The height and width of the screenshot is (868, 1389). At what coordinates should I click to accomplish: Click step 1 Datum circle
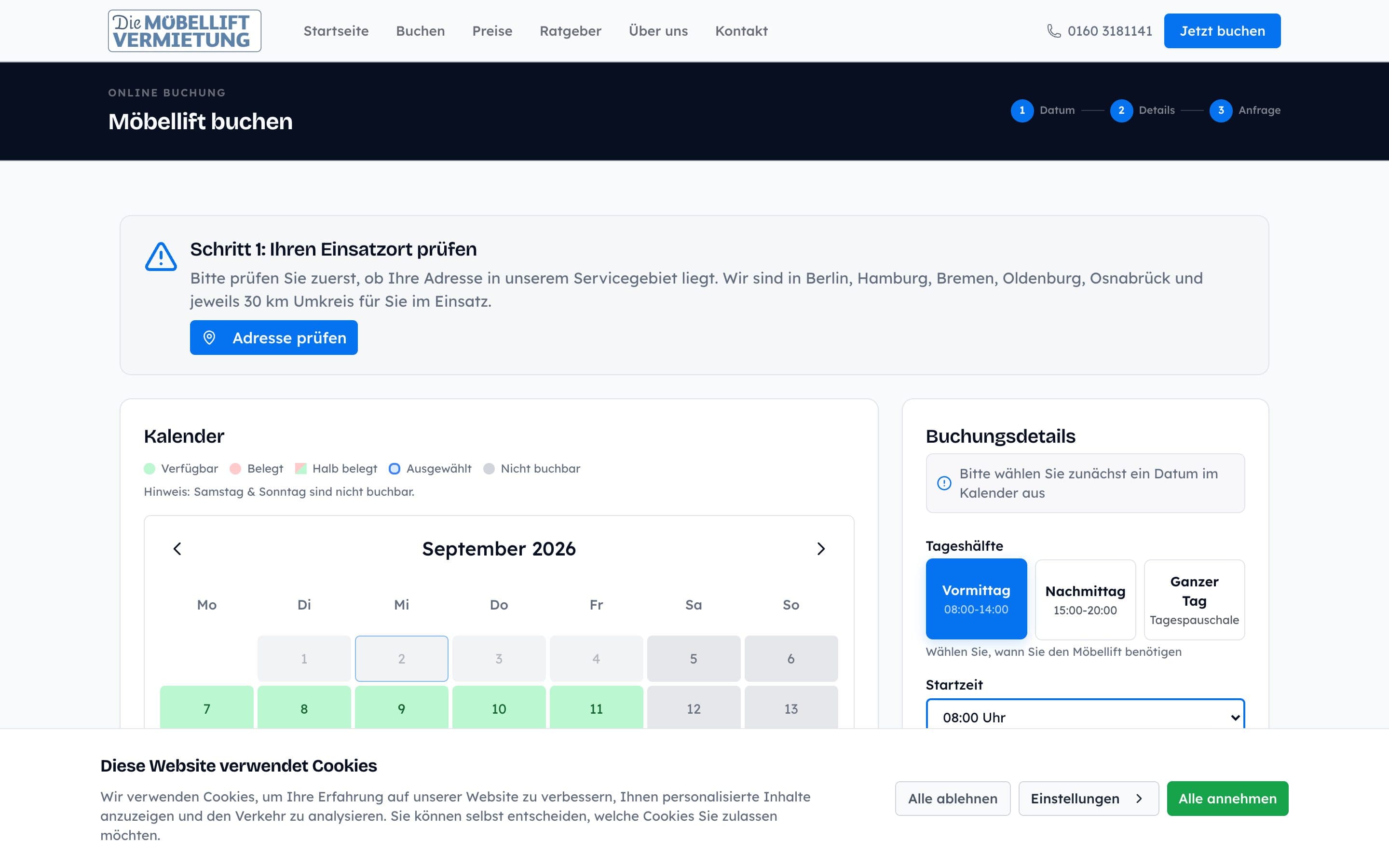[1021, 110]
